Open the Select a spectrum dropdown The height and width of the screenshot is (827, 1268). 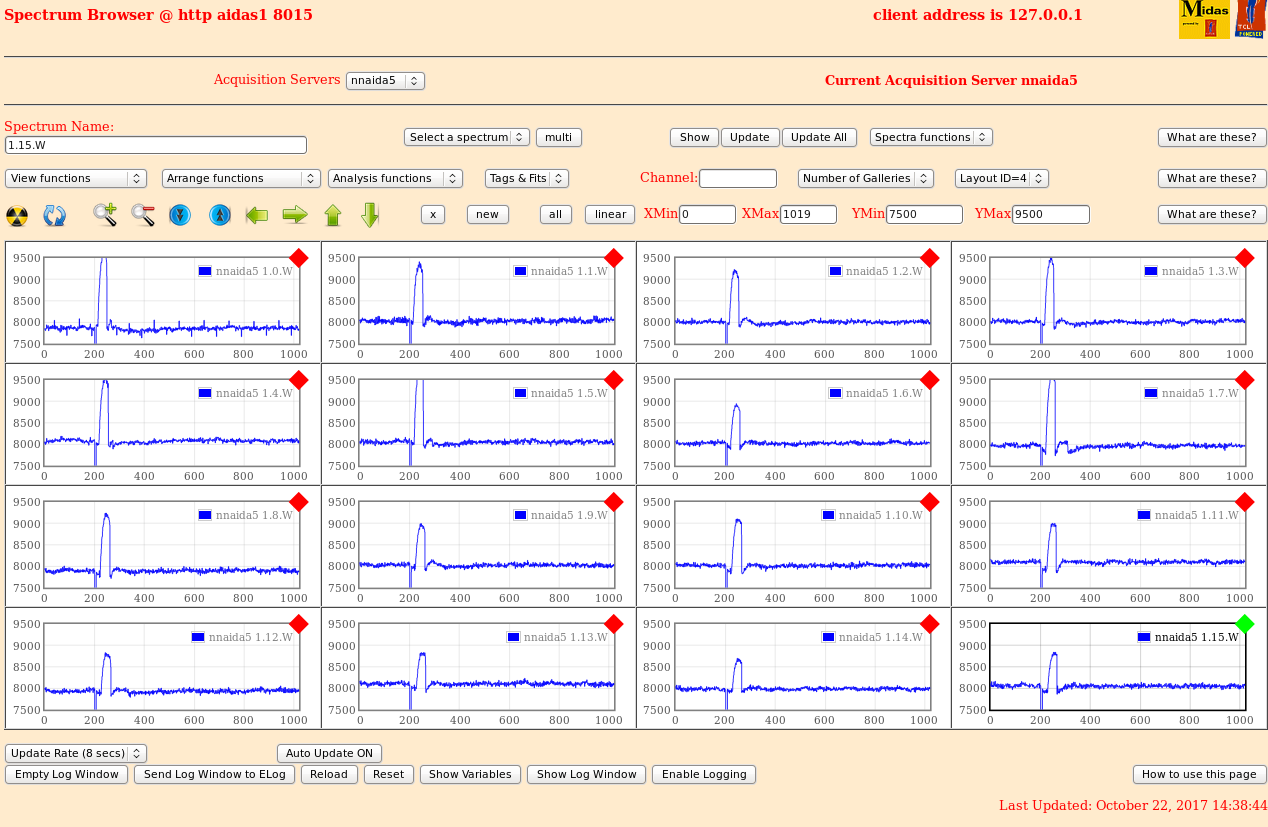click(x=466, y=137)
